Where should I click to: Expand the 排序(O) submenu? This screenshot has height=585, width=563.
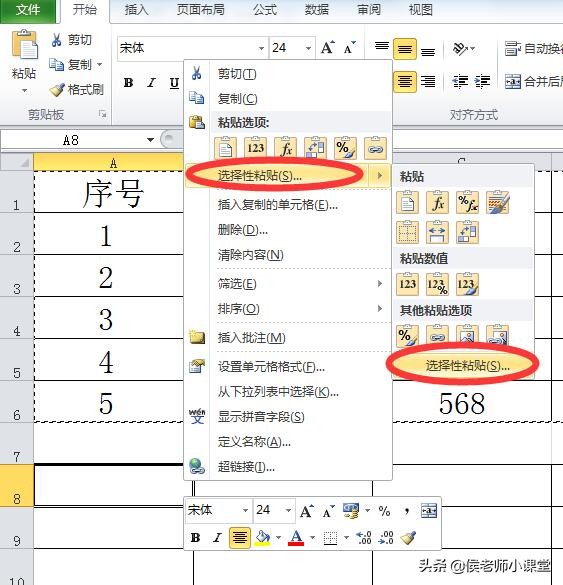pyautogui.click(x=288, y=309)
